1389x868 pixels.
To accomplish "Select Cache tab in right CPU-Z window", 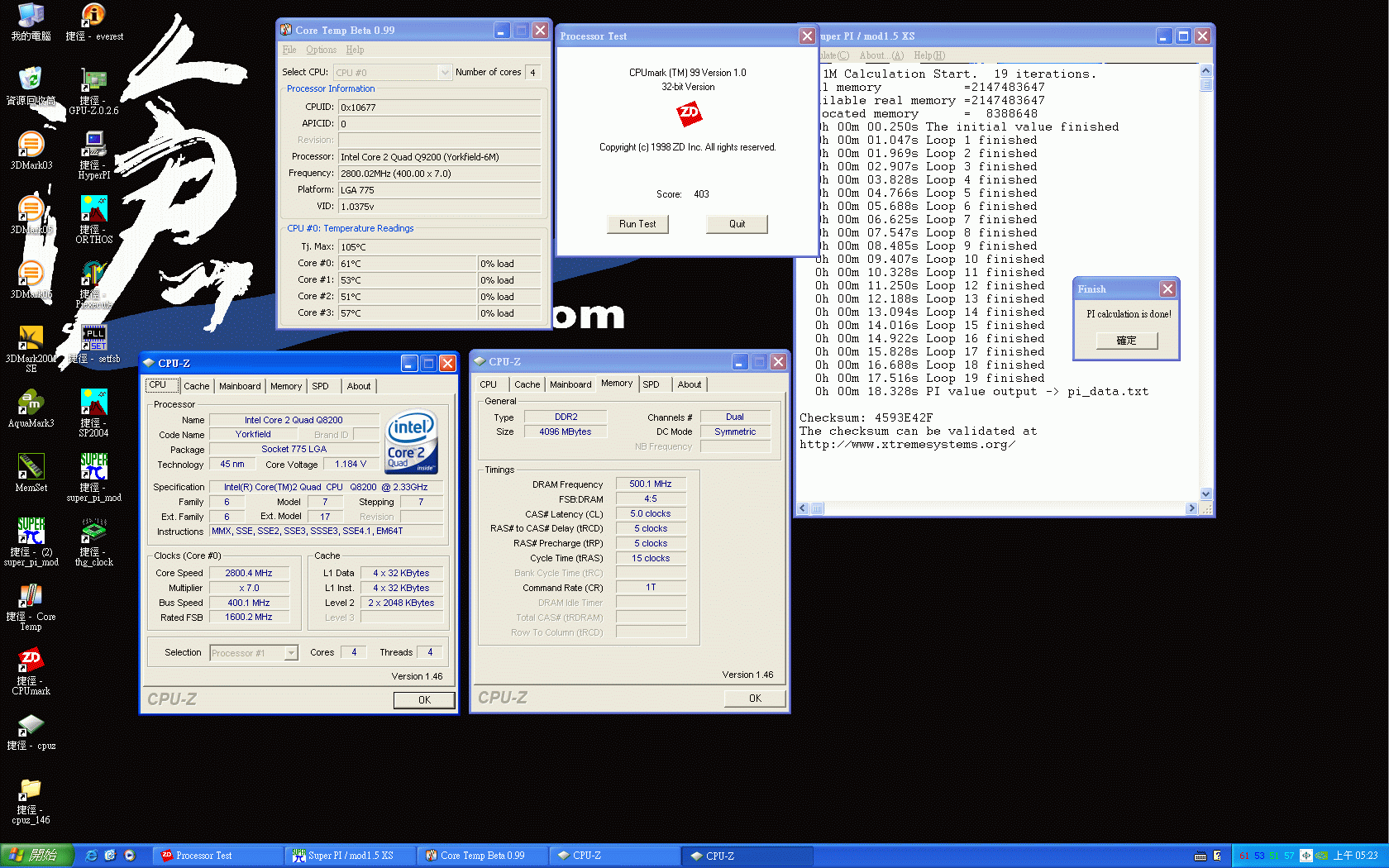I will pos(527,384).
